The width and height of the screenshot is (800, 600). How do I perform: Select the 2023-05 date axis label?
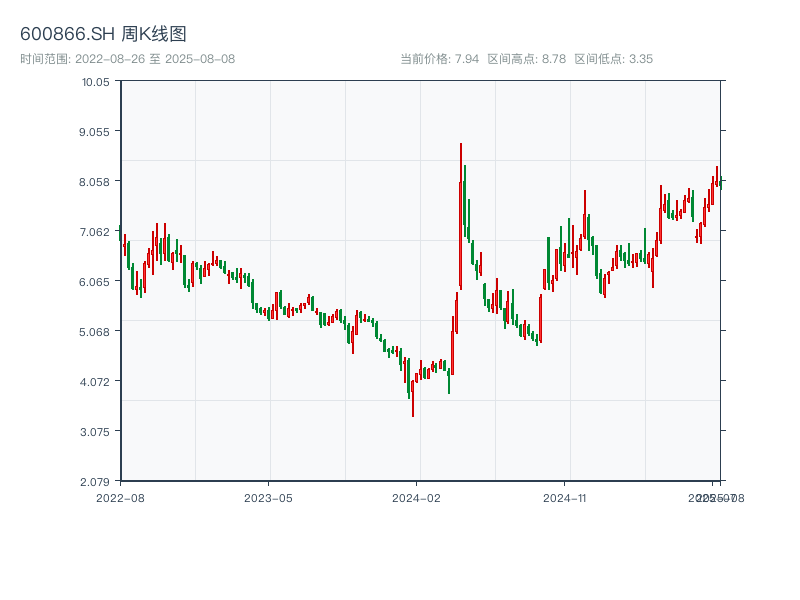pos(268,497)
